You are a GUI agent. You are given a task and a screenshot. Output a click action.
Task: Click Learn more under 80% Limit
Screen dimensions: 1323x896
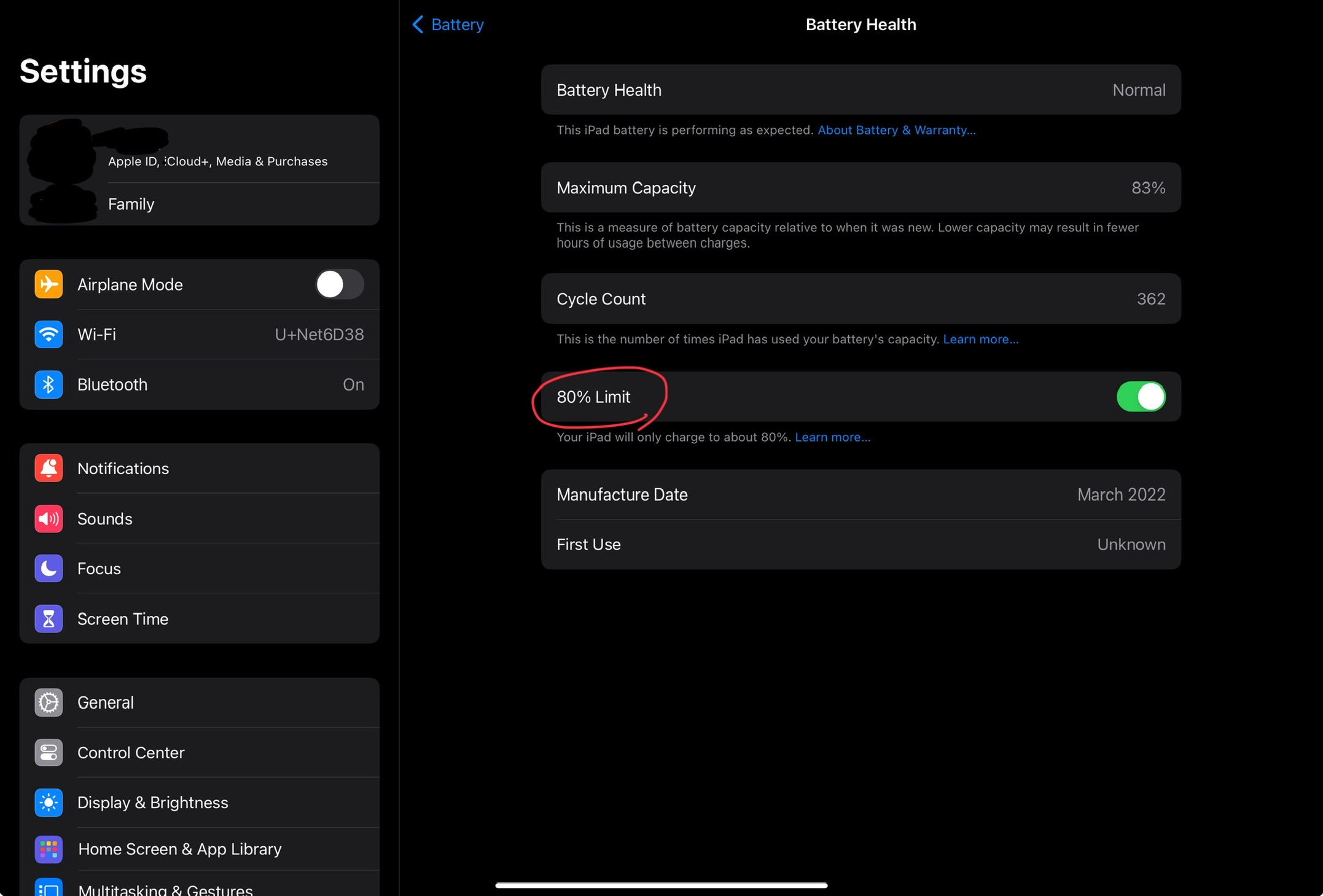tap(832, 437)
